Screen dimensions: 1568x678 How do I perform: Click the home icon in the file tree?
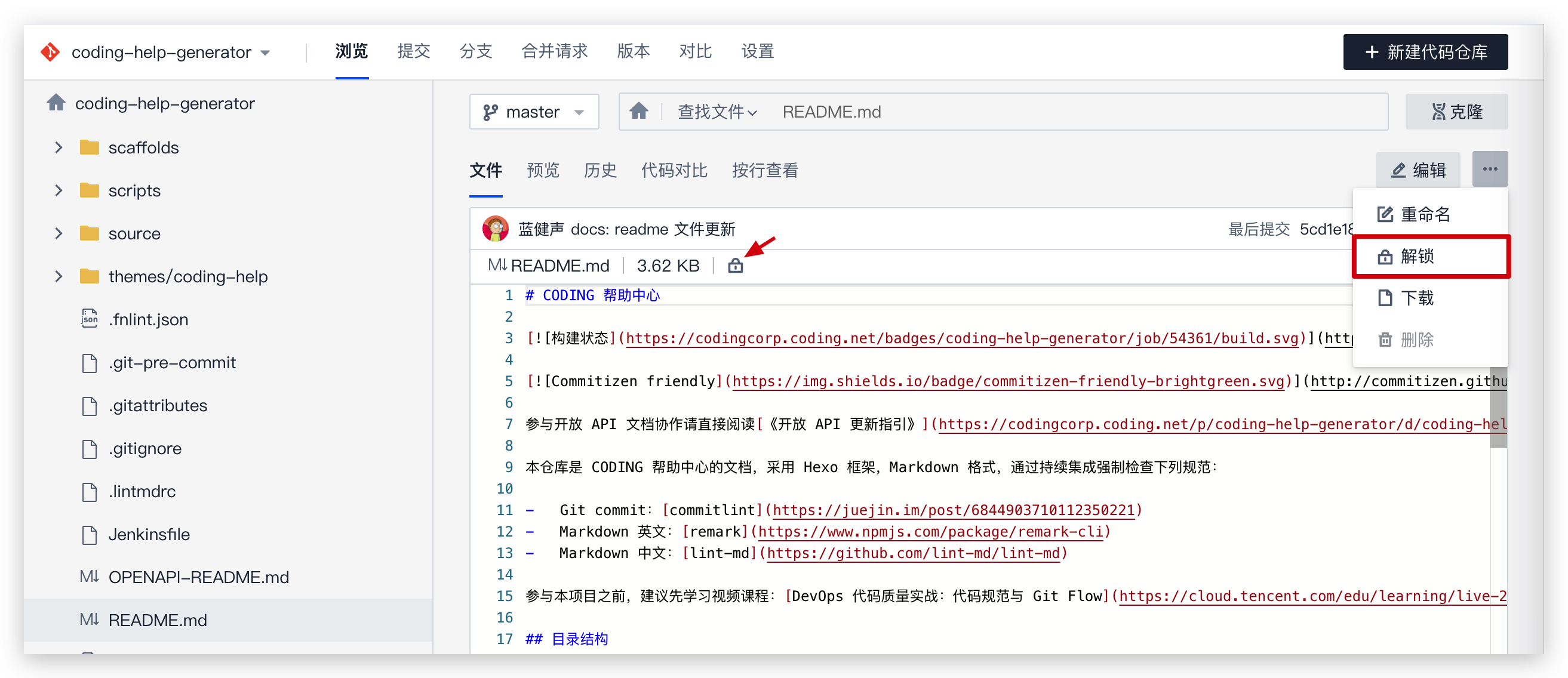(56, 103)
